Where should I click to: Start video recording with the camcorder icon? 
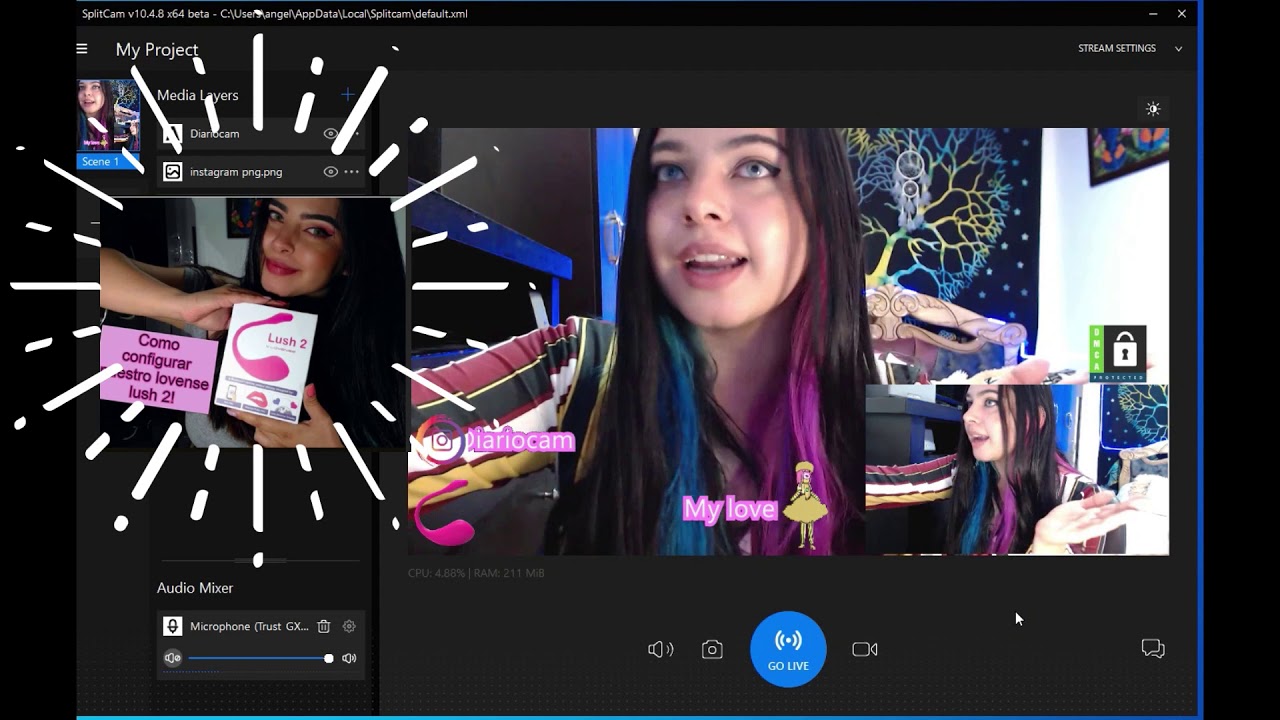pyautogui.click(x=865, y=650)
